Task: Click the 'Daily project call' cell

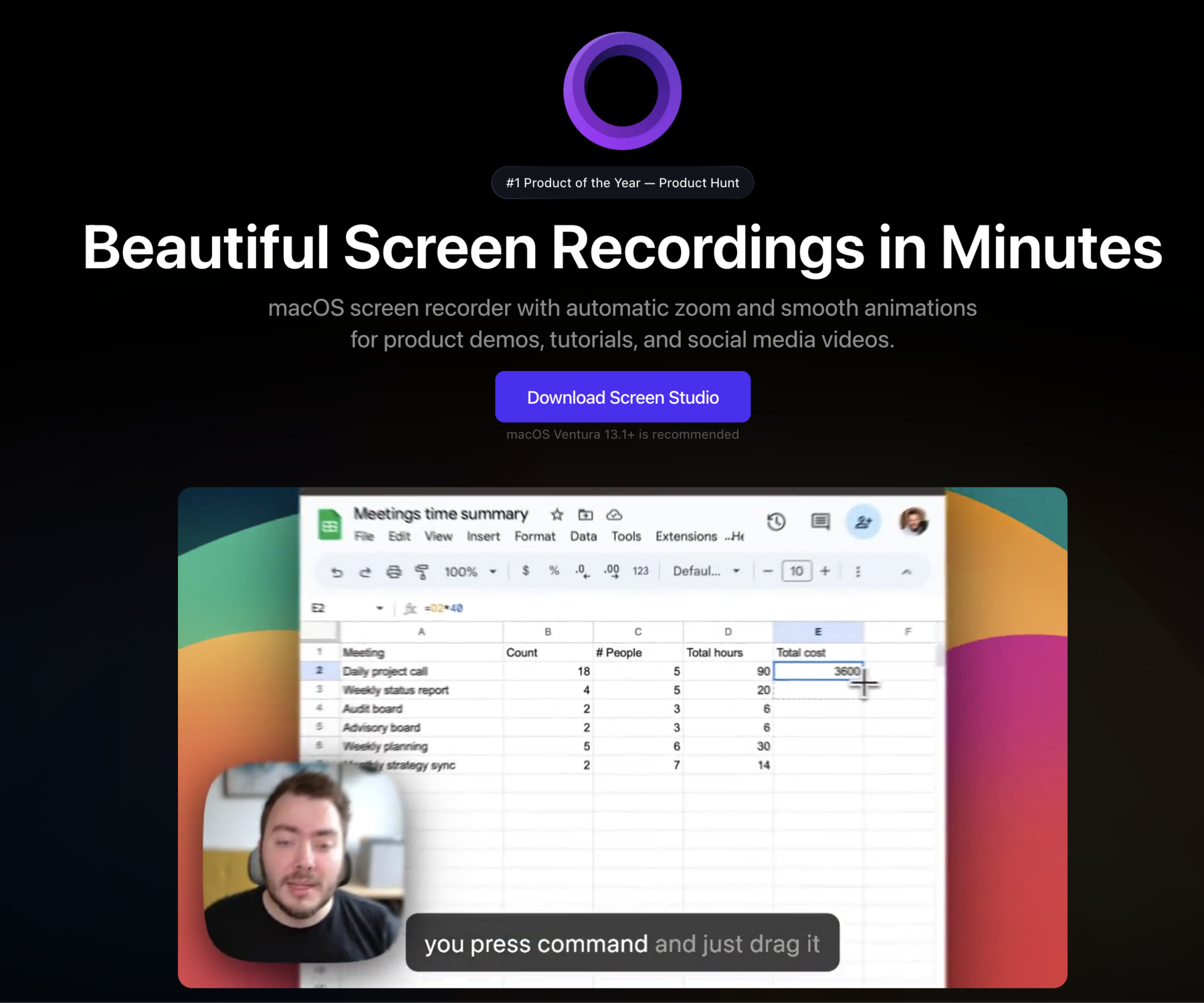Action: point(421,671)
